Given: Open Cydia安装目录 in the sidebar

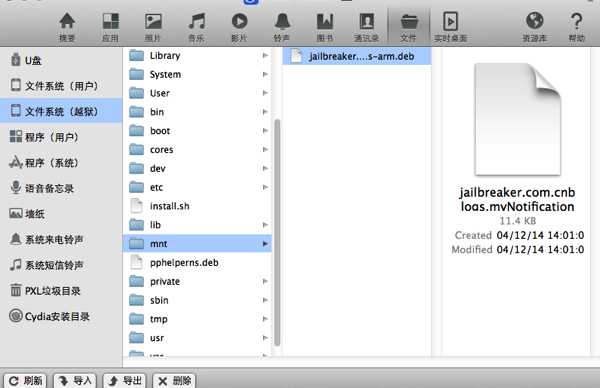Looking at the screenshot, I should pos(61,316).
